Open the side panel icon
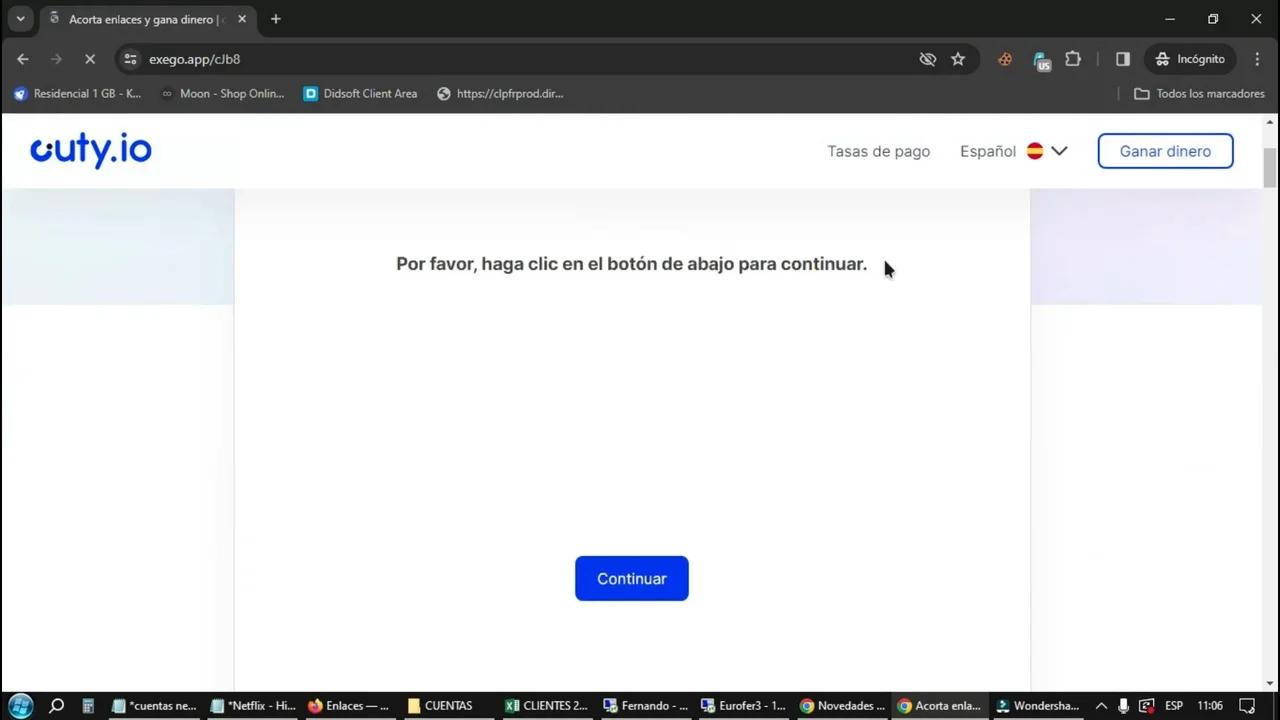Screen dimensions: 1280x720 click(x=1122, y=59)
